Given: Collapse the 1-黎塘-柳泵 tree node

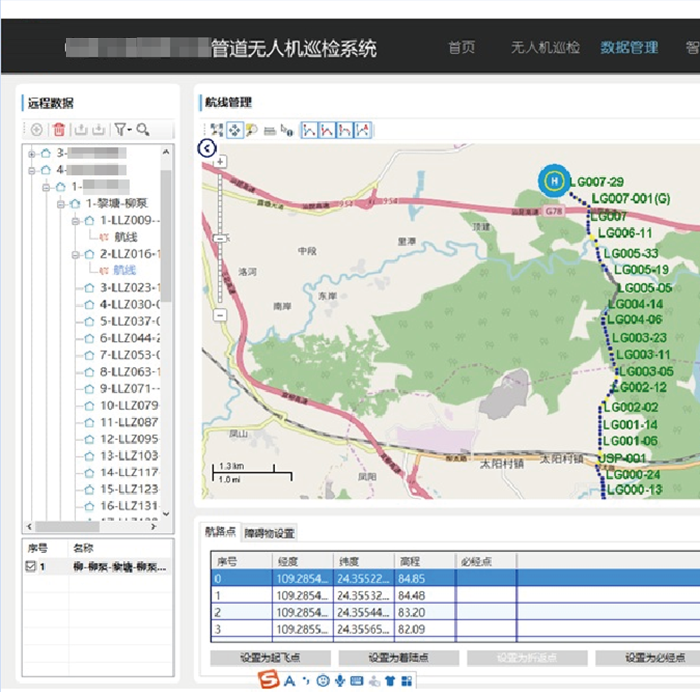Looking at the screenshot, I should 61,203.
